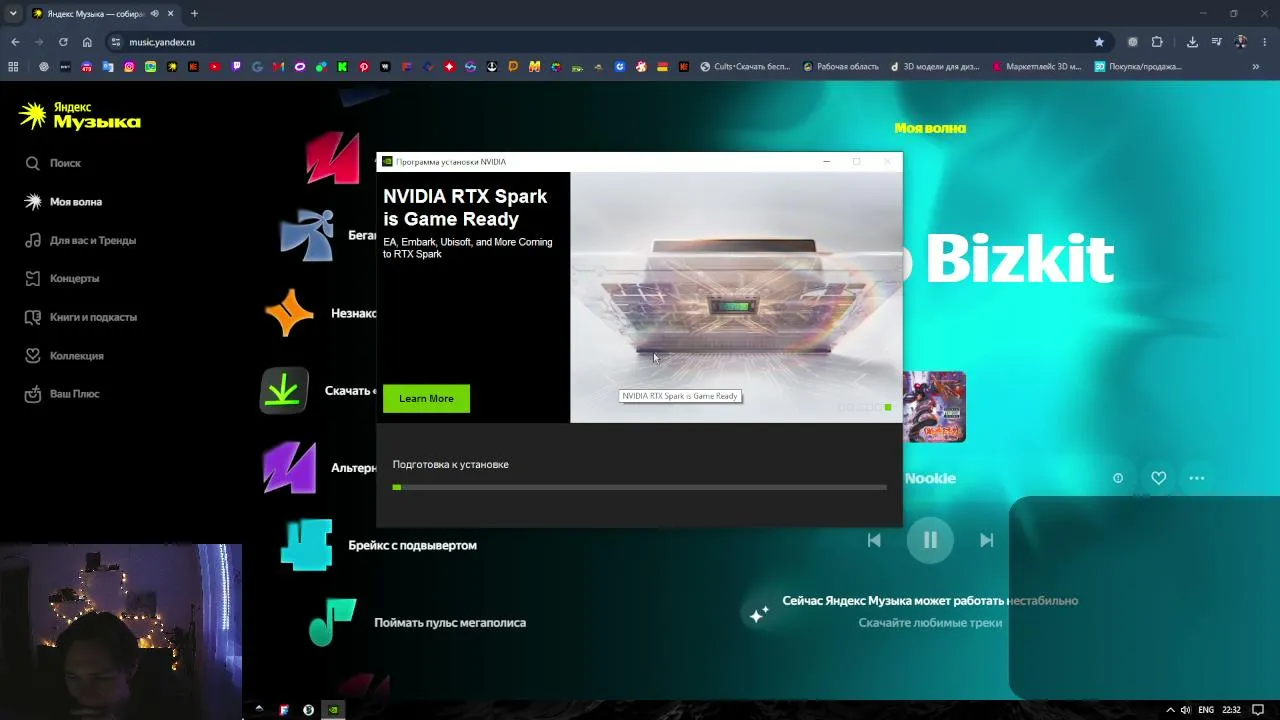Screen dimensions: 1280x720
Task: Like the track with the heart icon
Action: coord(1158,478)
